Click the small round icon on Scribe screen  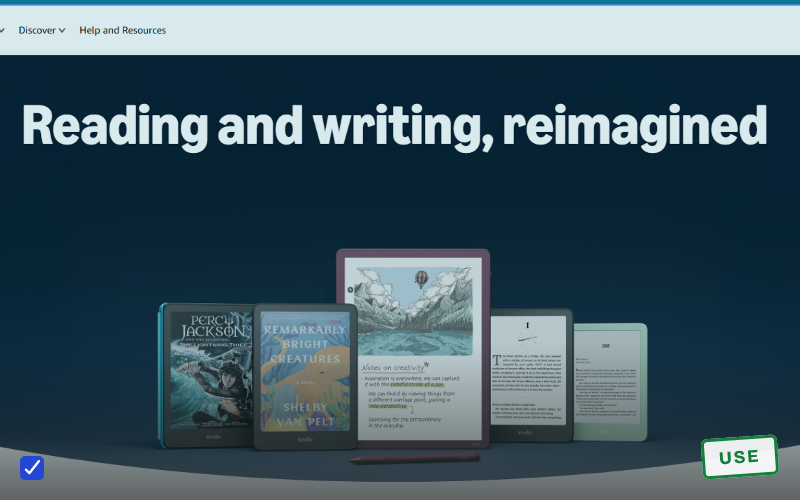351,290
